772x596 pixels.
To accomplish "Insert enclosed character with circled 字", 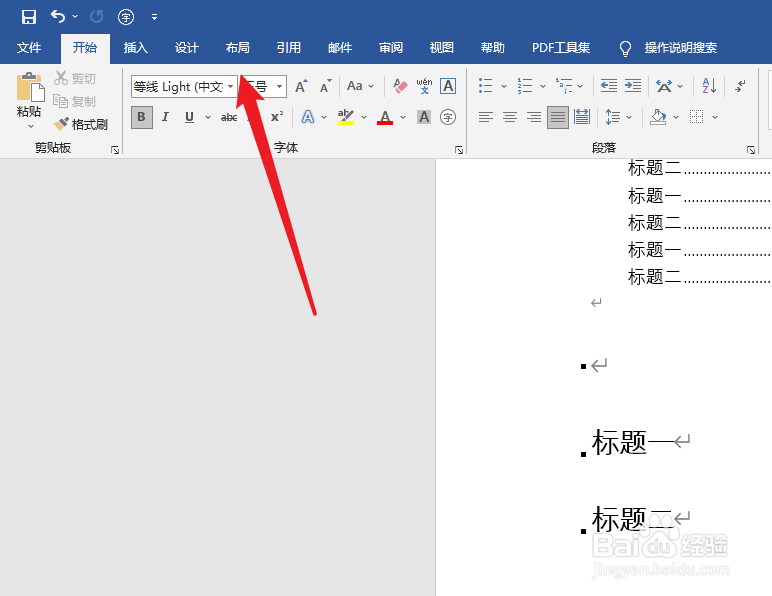I will [x=448, y=117].
